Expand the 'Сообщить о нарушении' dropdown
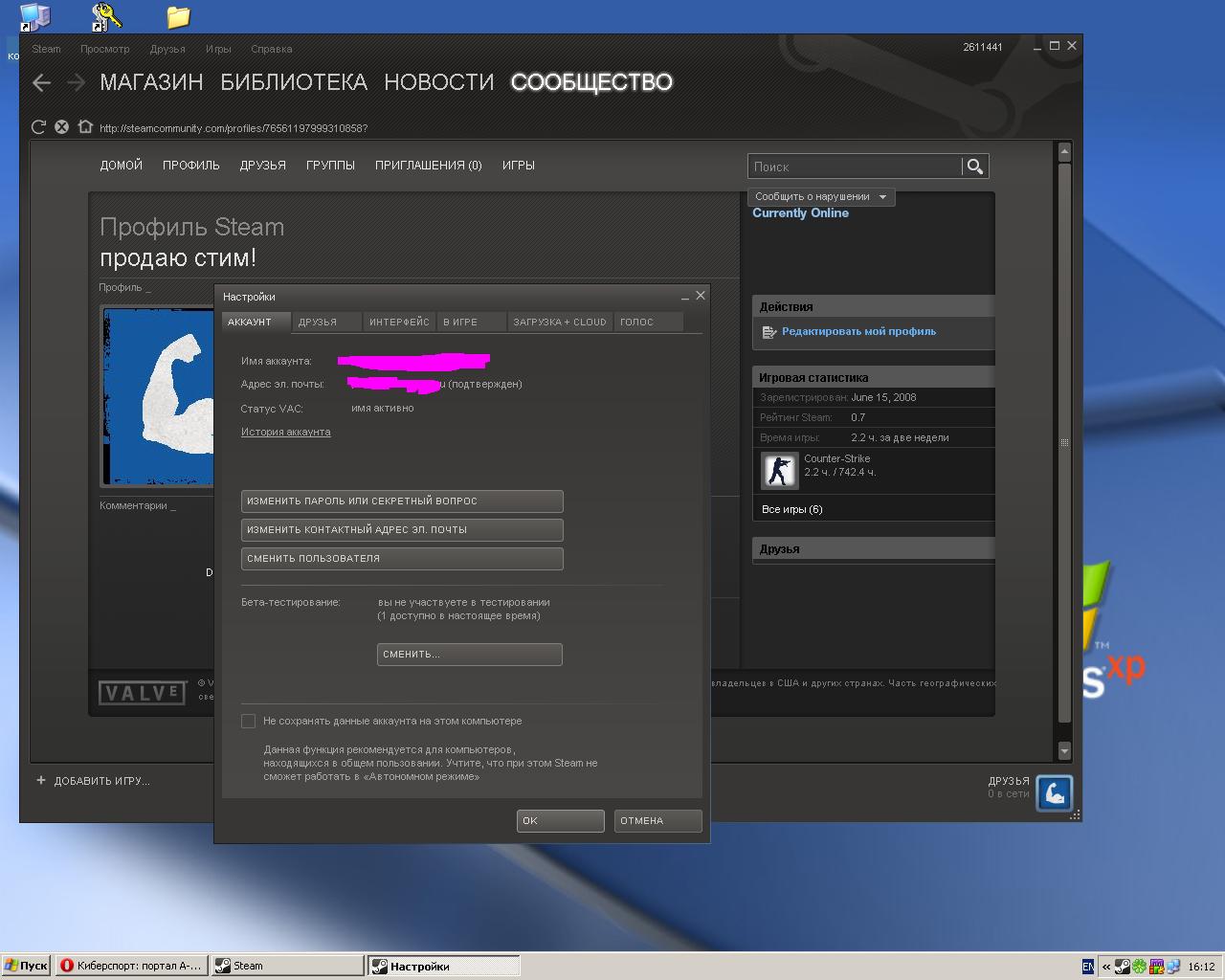Viewport: 1225px width, 980px height. coord(821,197)
